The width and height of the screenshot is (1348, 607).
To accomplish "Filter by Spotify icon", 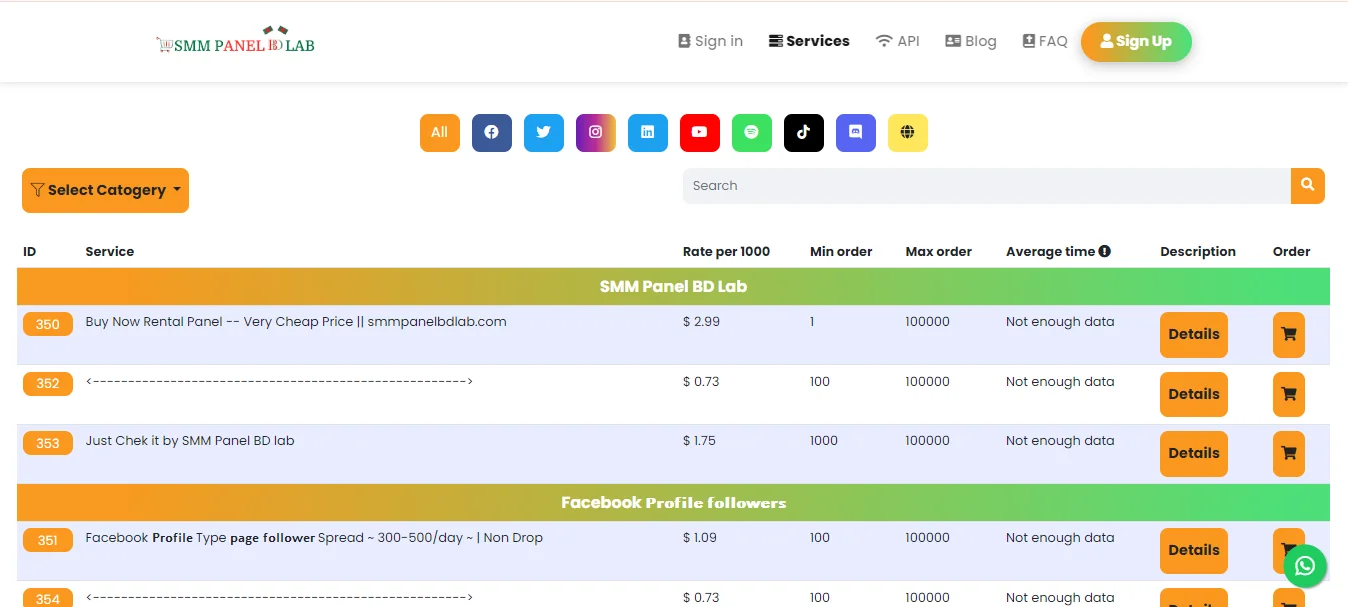I will [751, 132].
